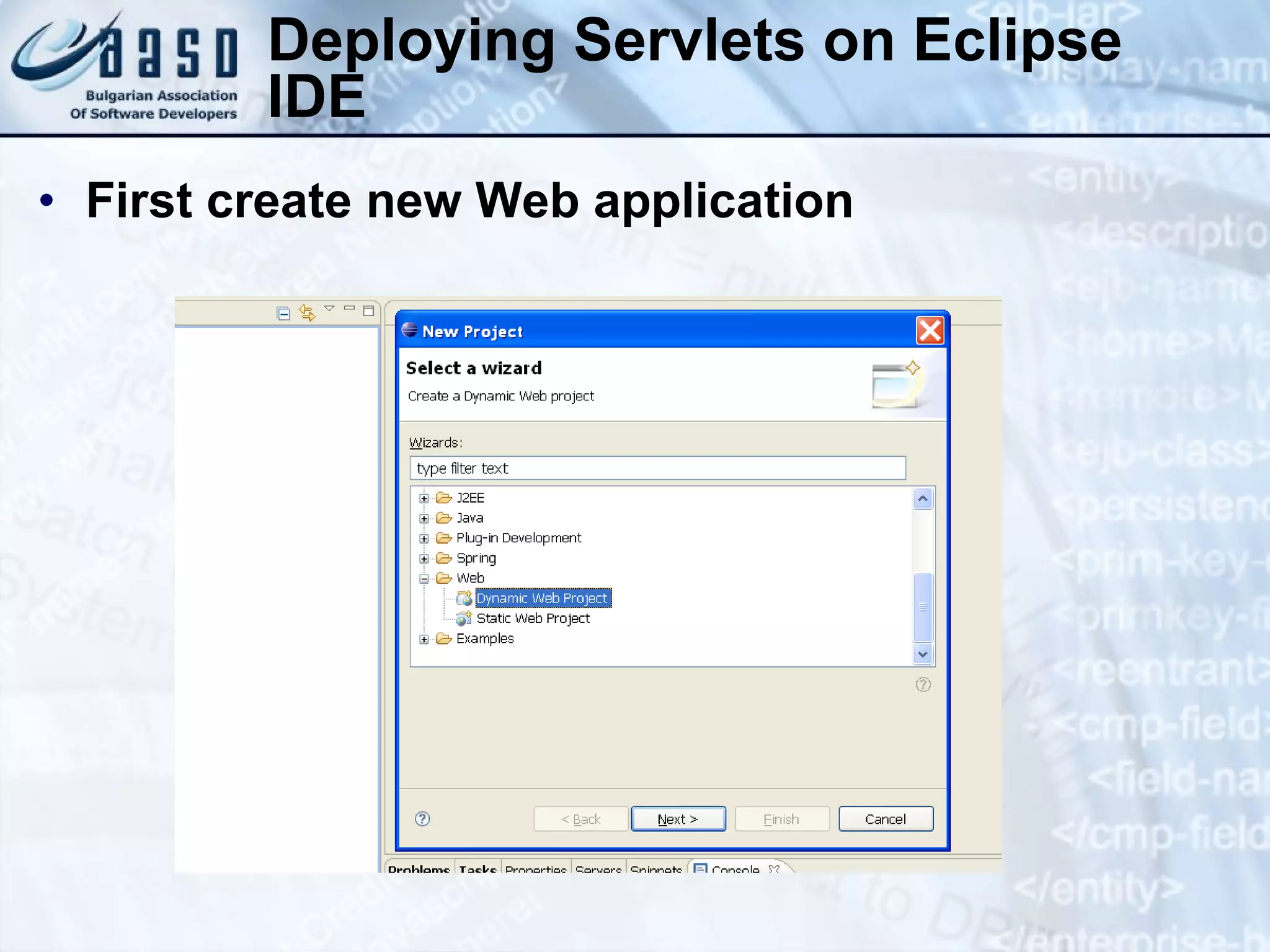Screen dimensions: 1270x952
Task: Expand the Examples folder
Action: point(424,639)
